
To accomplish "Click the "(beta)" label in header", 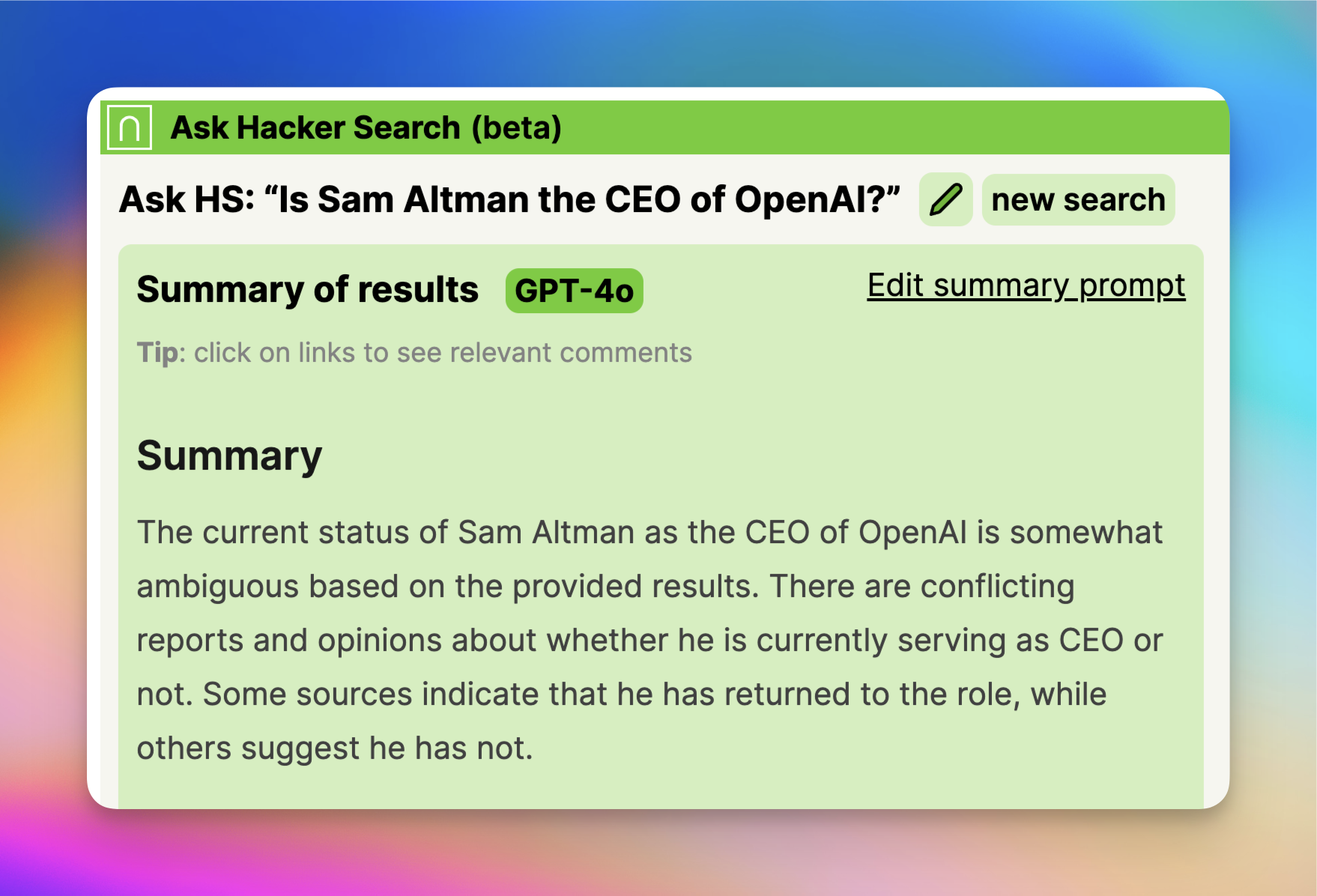I will (516, 128).
